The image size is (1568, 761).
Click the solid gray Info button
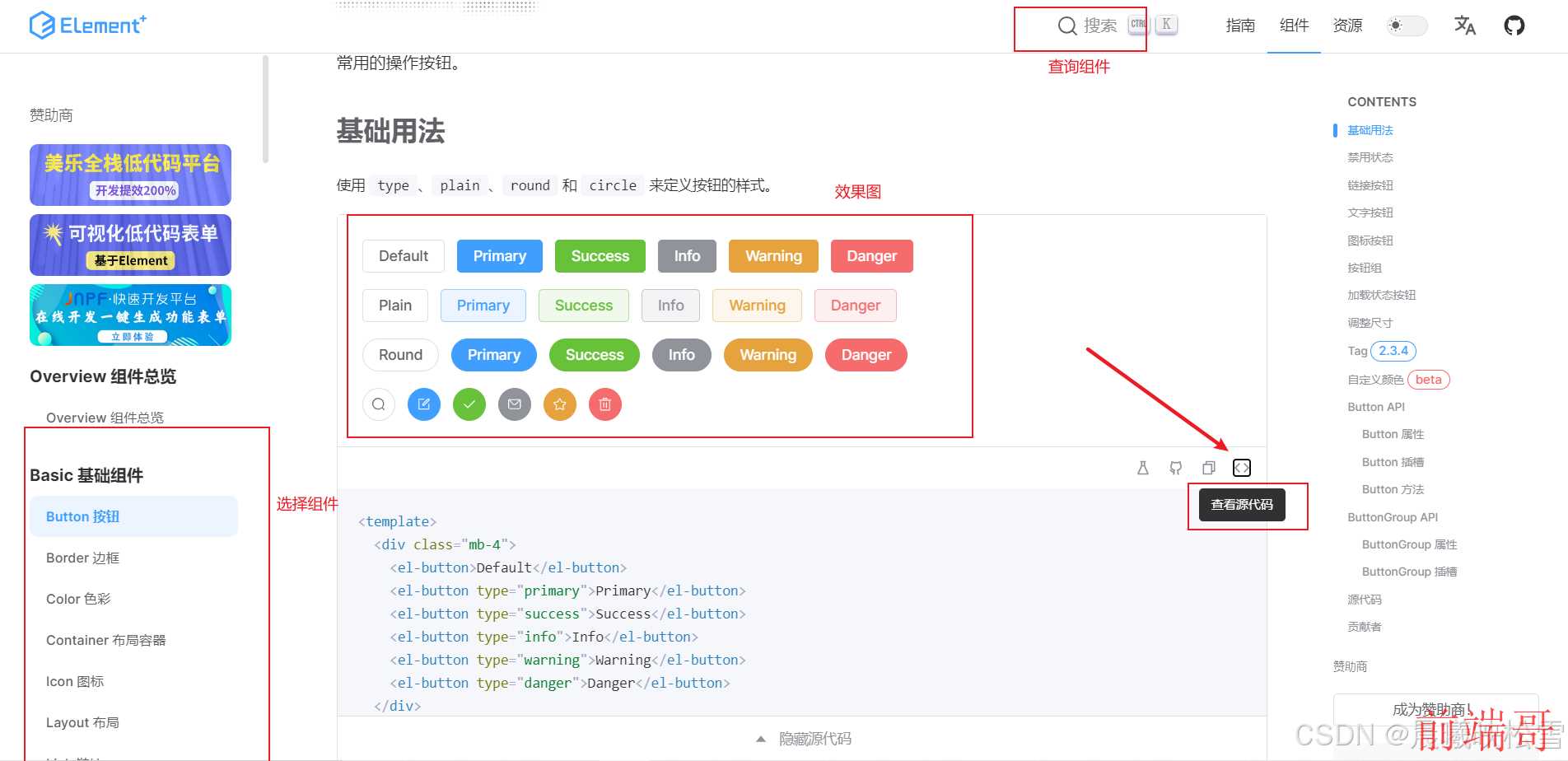tap(688, 256)
